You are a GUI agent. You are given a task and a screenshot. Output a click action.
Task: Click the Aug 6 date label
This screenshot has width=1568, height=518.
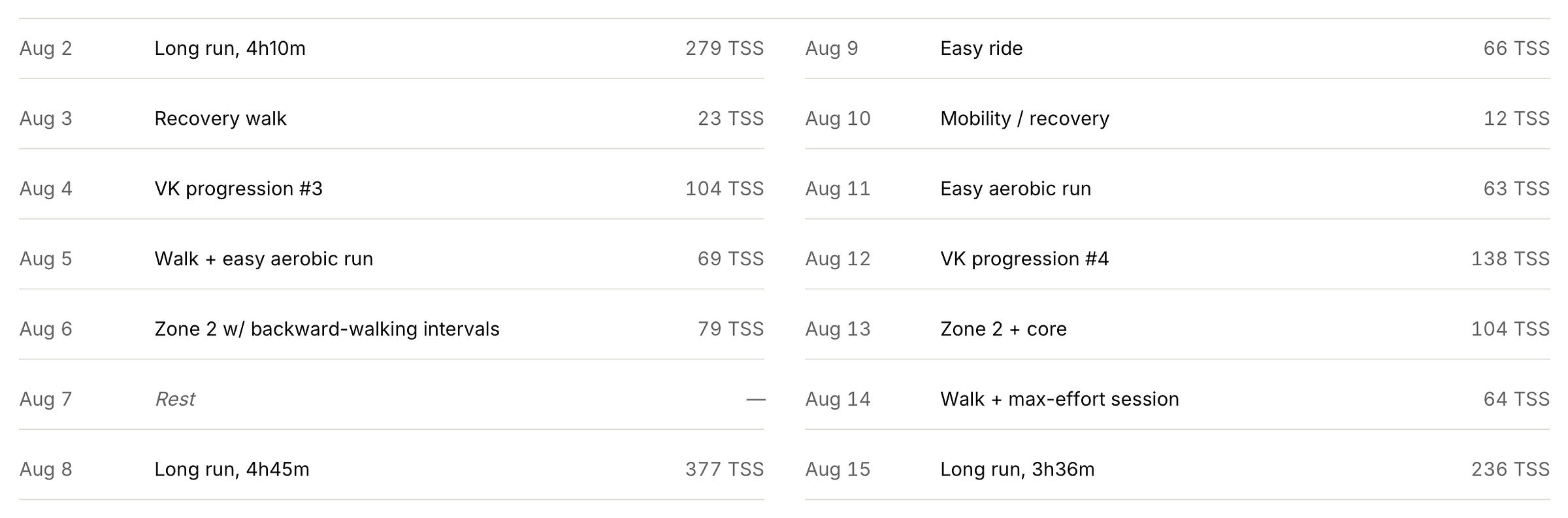click(46, 329)
